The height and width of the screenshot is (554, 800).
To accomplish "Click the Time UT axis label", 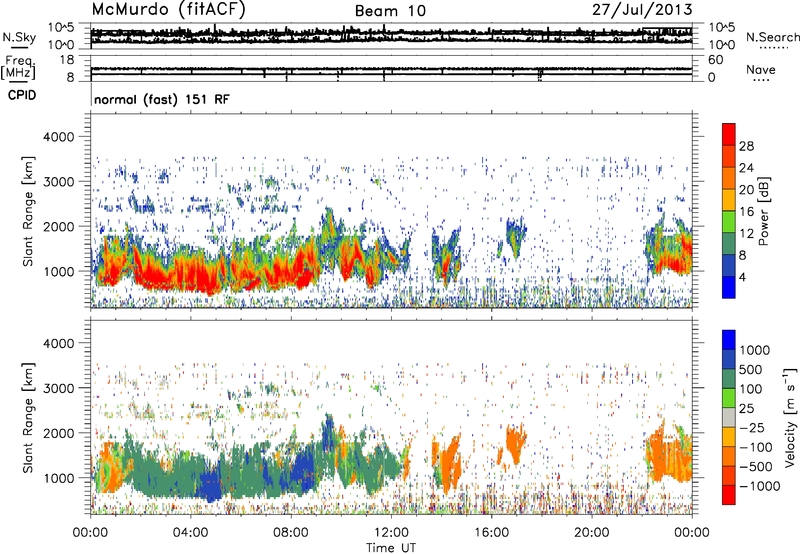I will tap(391, 547).
